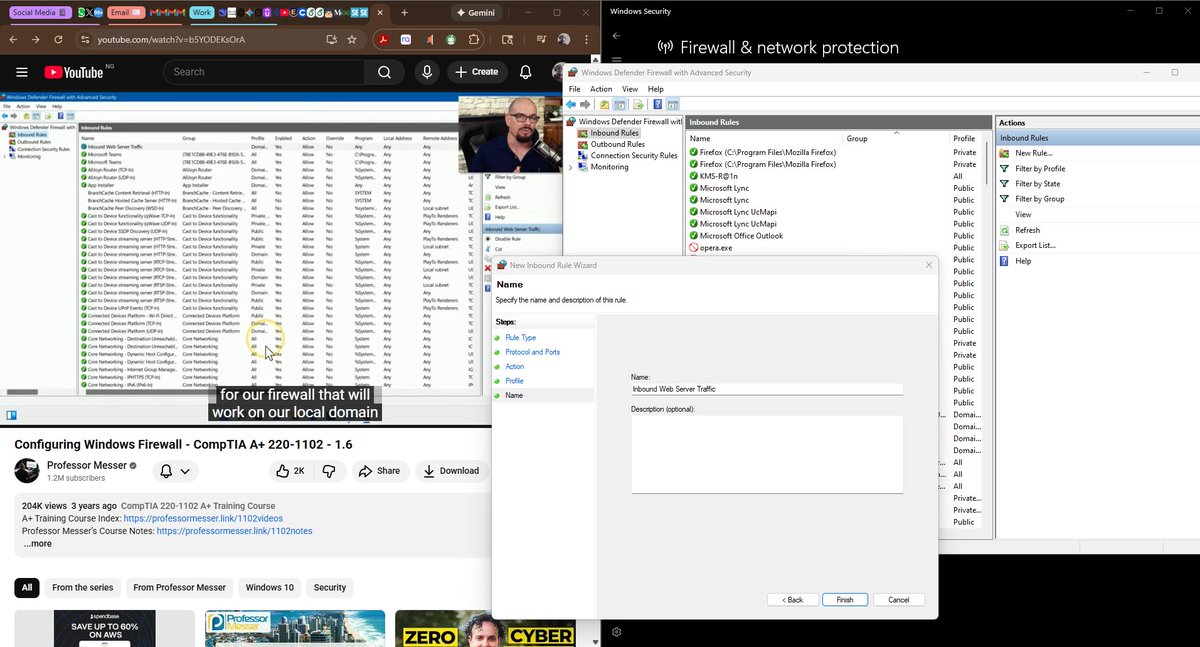The image size is (1200, 647).
Task: Click the Download button under the video
Action: (451, 471)
